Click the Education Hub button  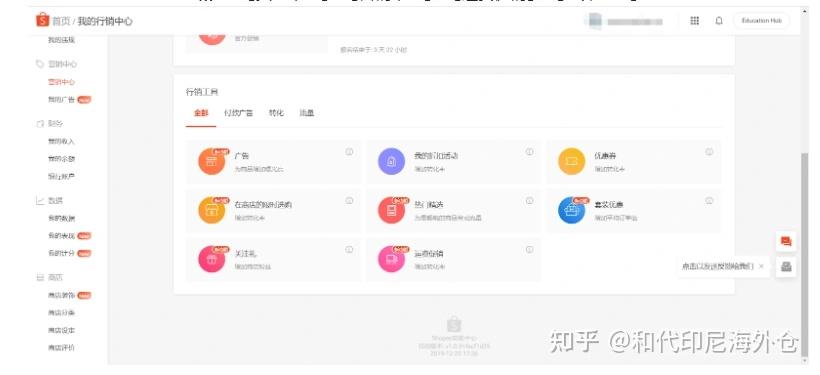761,21
